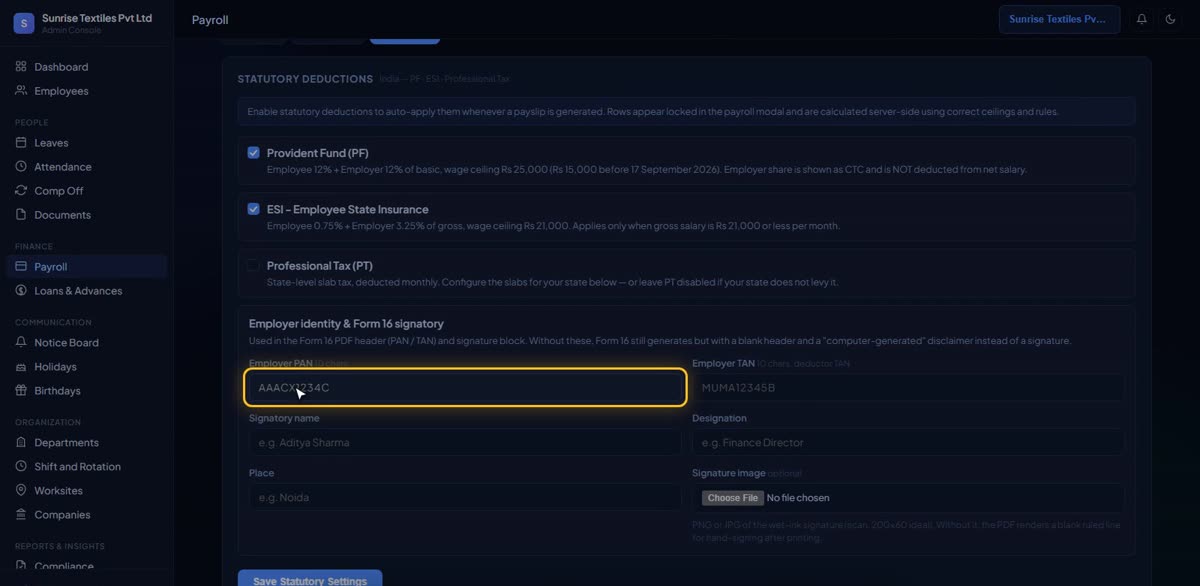Click the ESI wage ceiling description text
1200x586 pixels.
pos(553,226)
